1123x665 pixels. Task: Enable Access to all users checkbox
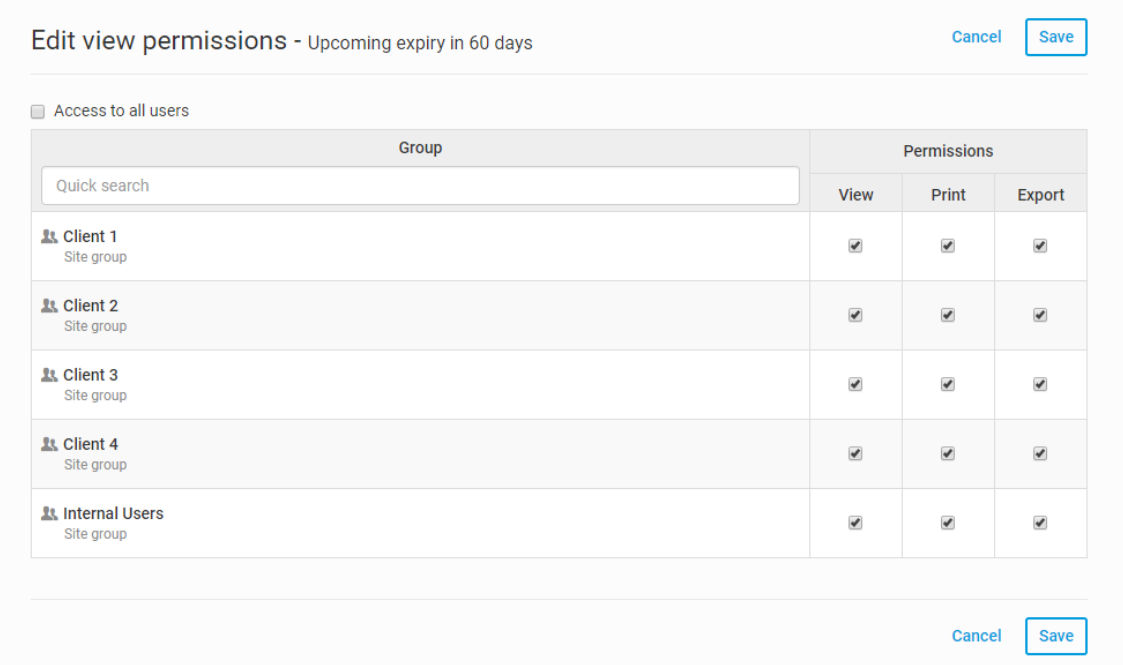[x=38, y=111]
